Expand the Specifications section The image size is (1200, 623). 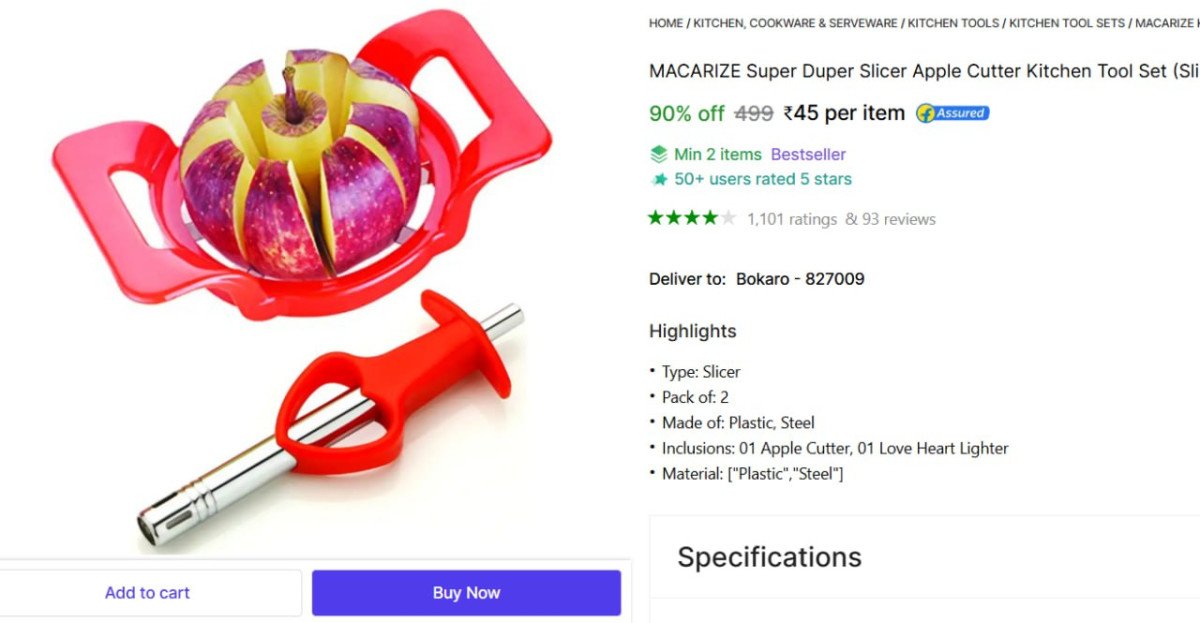[769, 557]
